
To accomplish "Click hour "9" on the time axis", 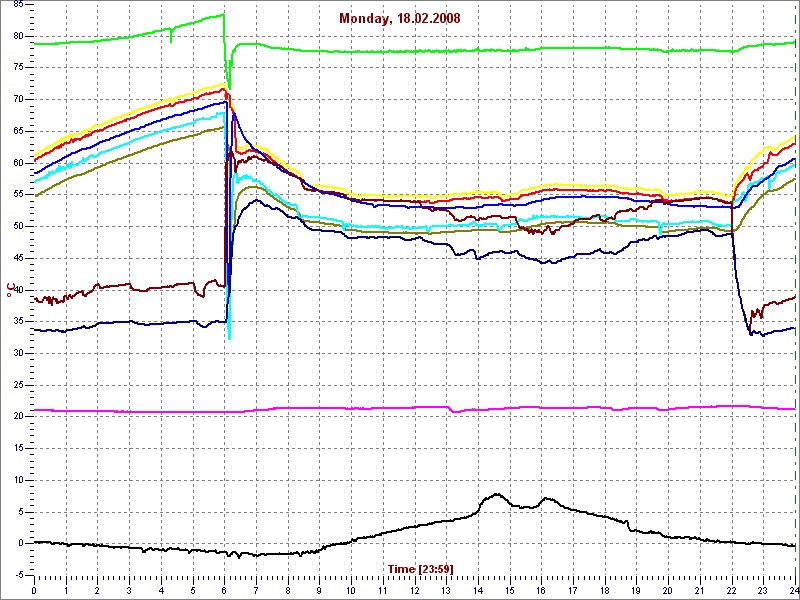I will pyautogui.click(x=319, y=589).
